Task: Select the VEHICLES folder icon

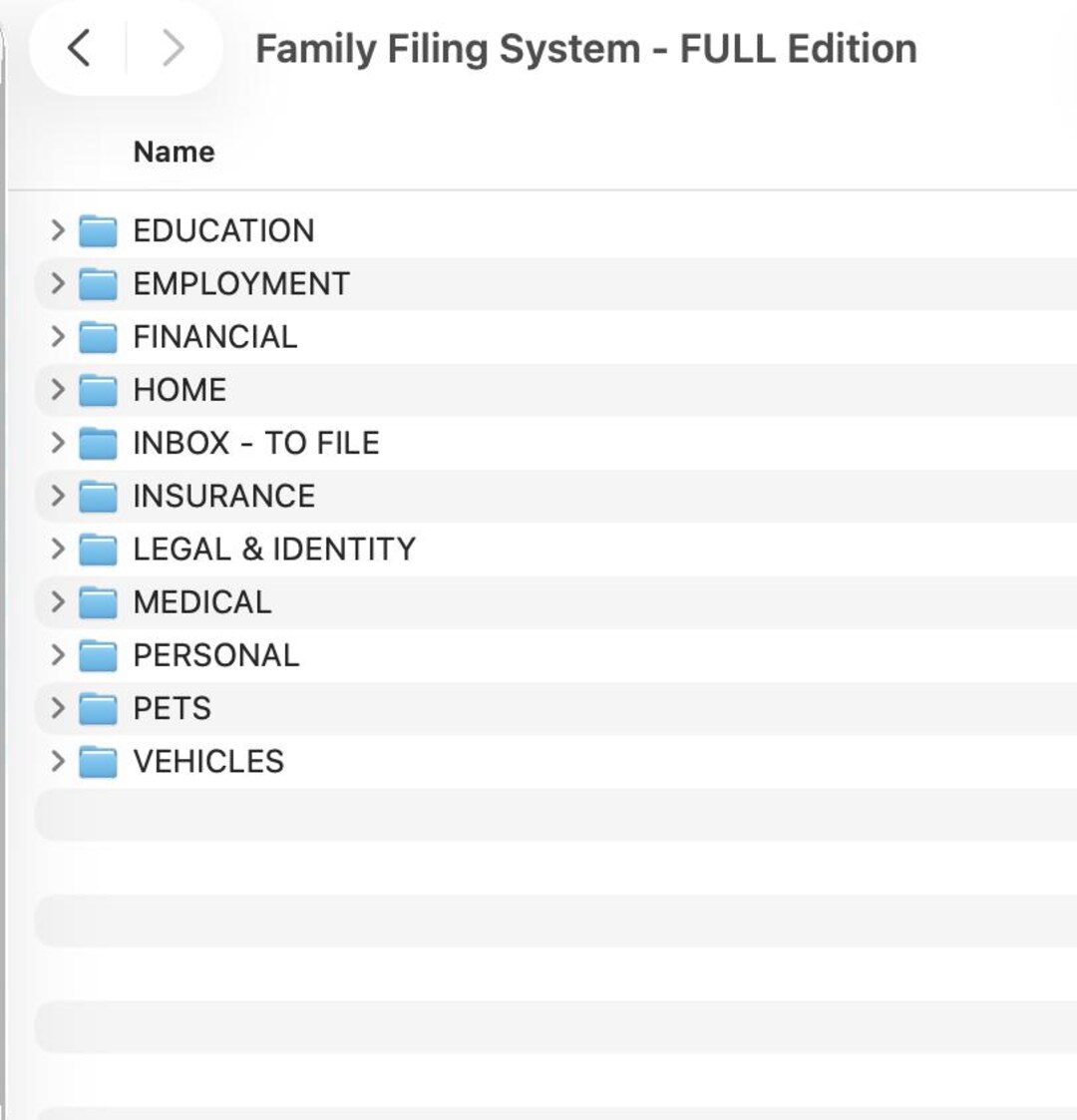Action: point(98,761)
